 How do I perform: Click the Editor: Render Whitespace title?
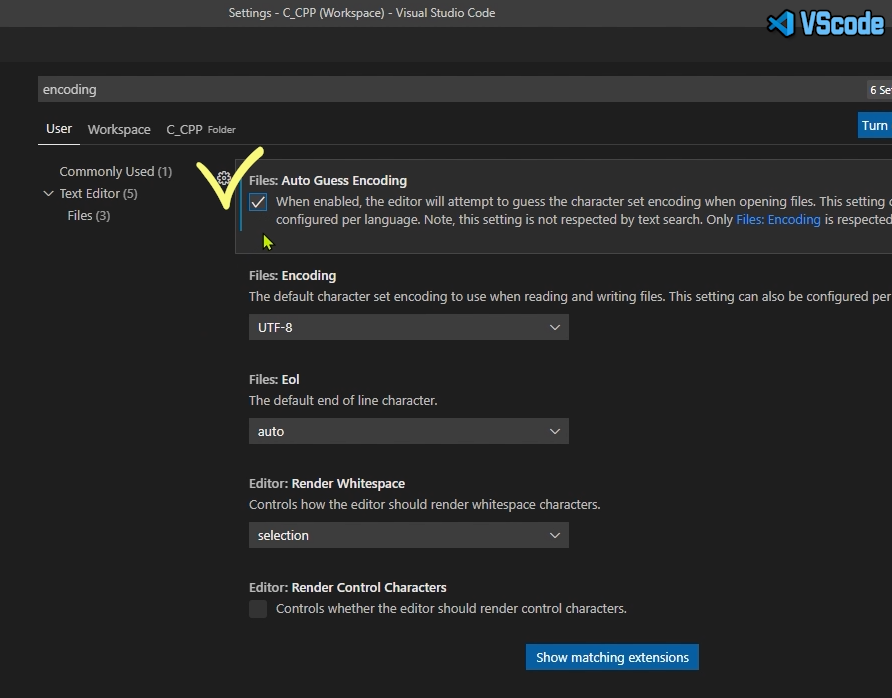[327, 484]
